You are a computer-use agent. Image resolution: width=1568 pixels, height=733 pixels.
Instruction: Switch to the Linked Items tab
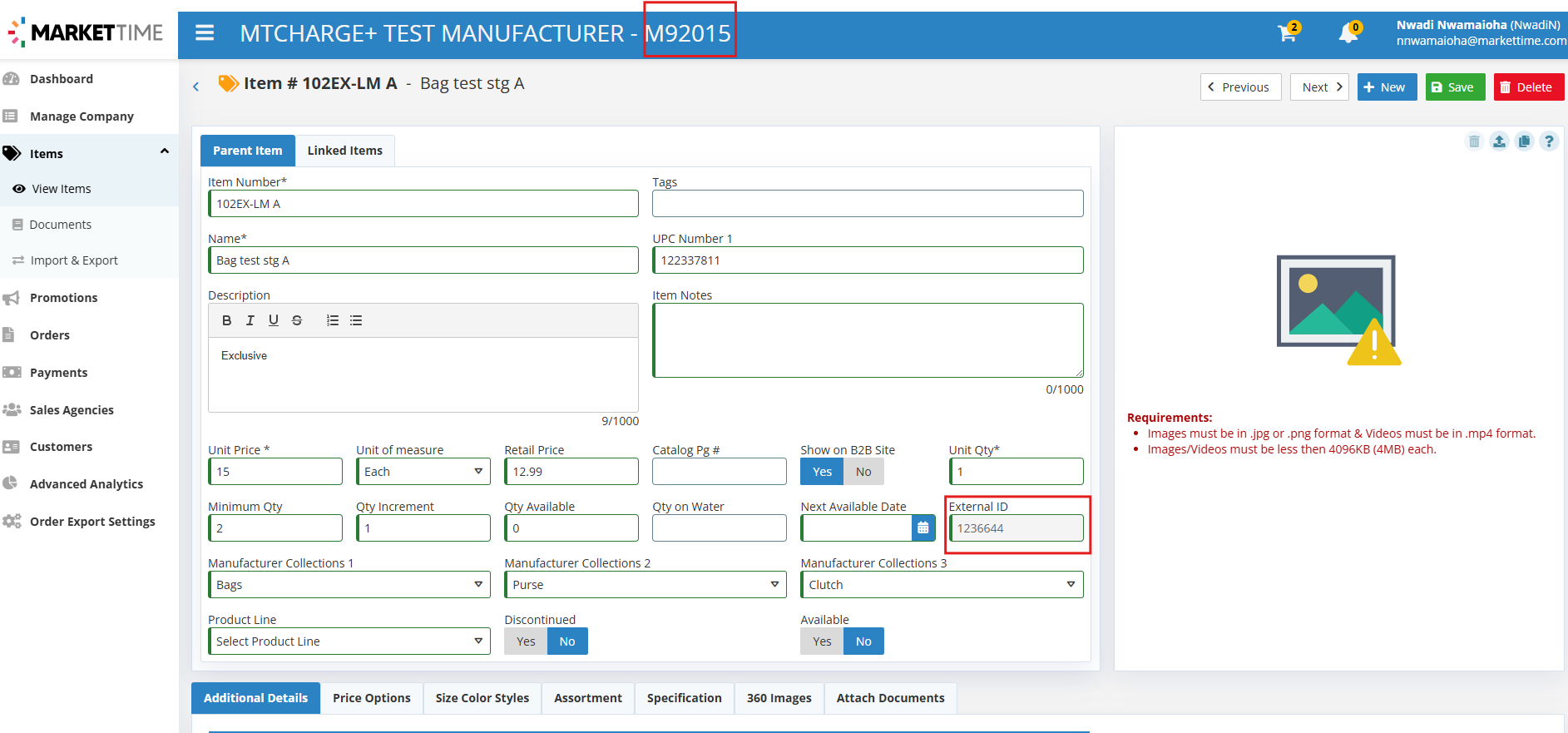pos(344,151)
